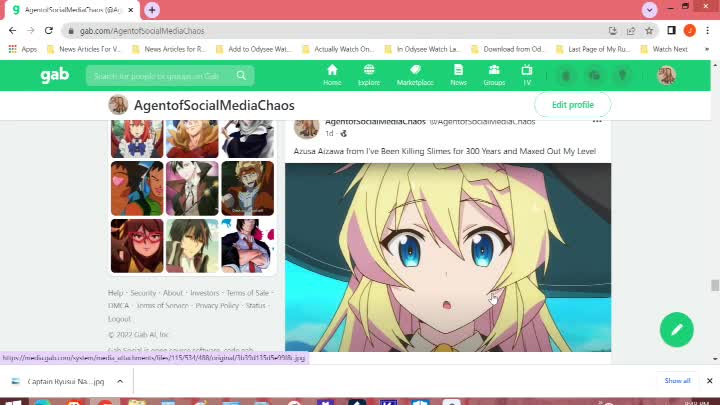Viewport: 720px width, 405px height.
Task: Show more bookmarks overflow chevron
Action: pos(707,49)
